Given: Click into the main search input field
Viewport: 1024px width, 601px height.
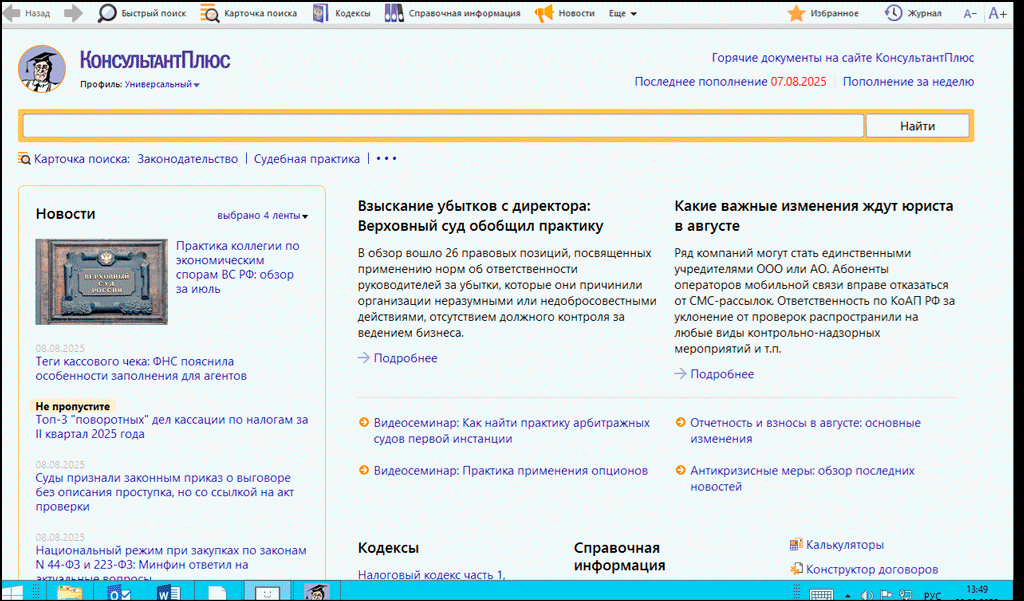Looking at the screenshot, I should [x=443, y=126].
